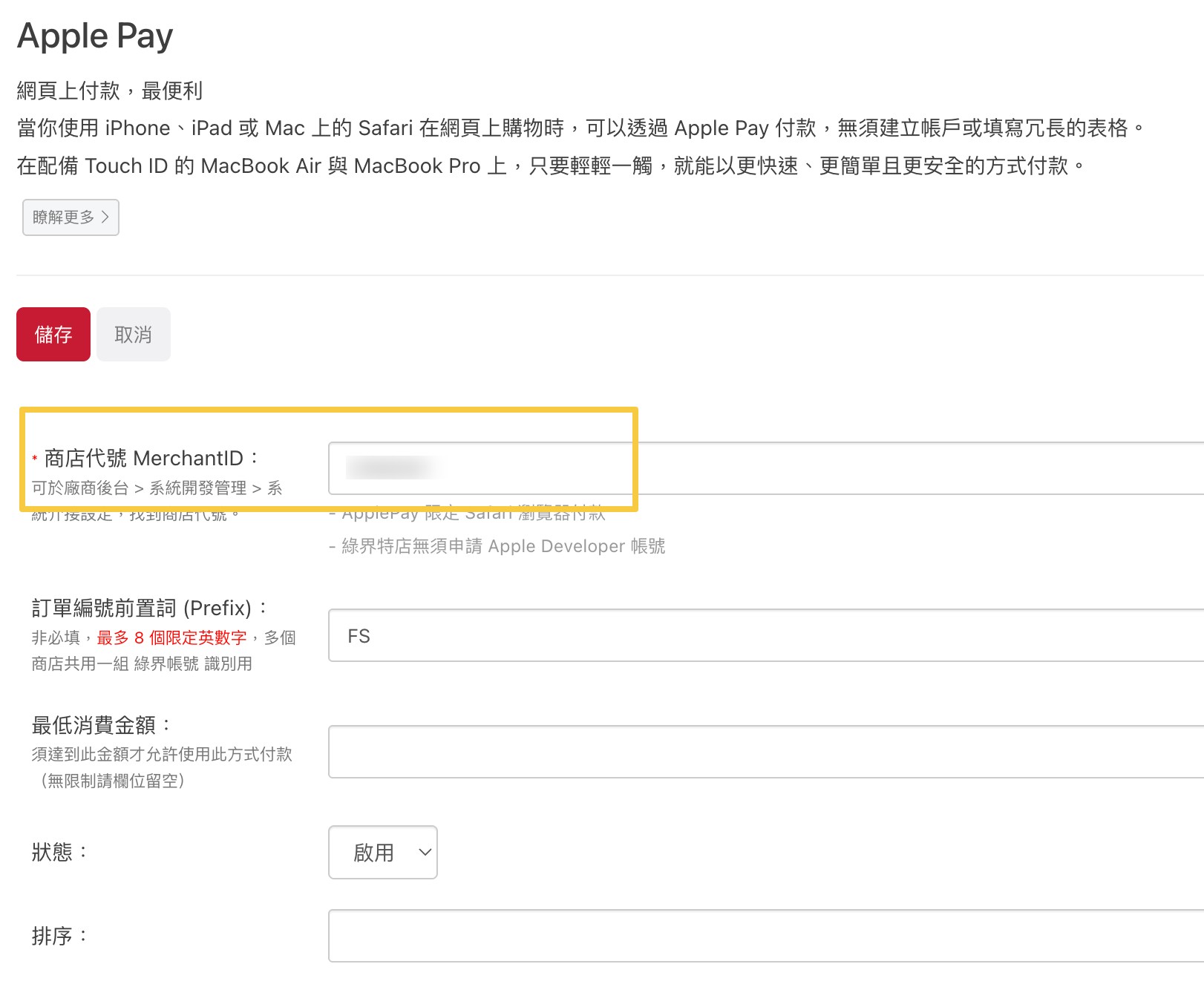This screenshot has height=987, width=1204.
Task: Click the 網頁上付款，最便利 tagline
Action: [x=109, y=91]
